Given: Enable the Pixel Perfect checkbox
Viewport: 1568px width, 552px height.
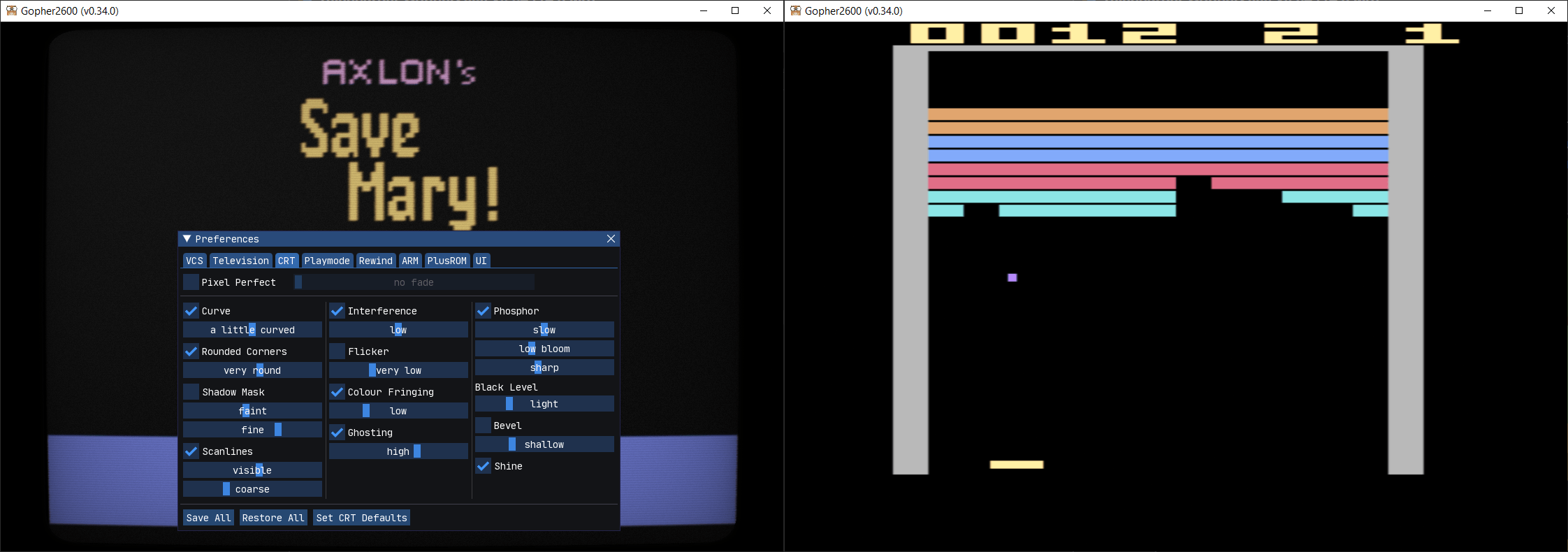Looking at the screenshot, I should pos(191,282).
